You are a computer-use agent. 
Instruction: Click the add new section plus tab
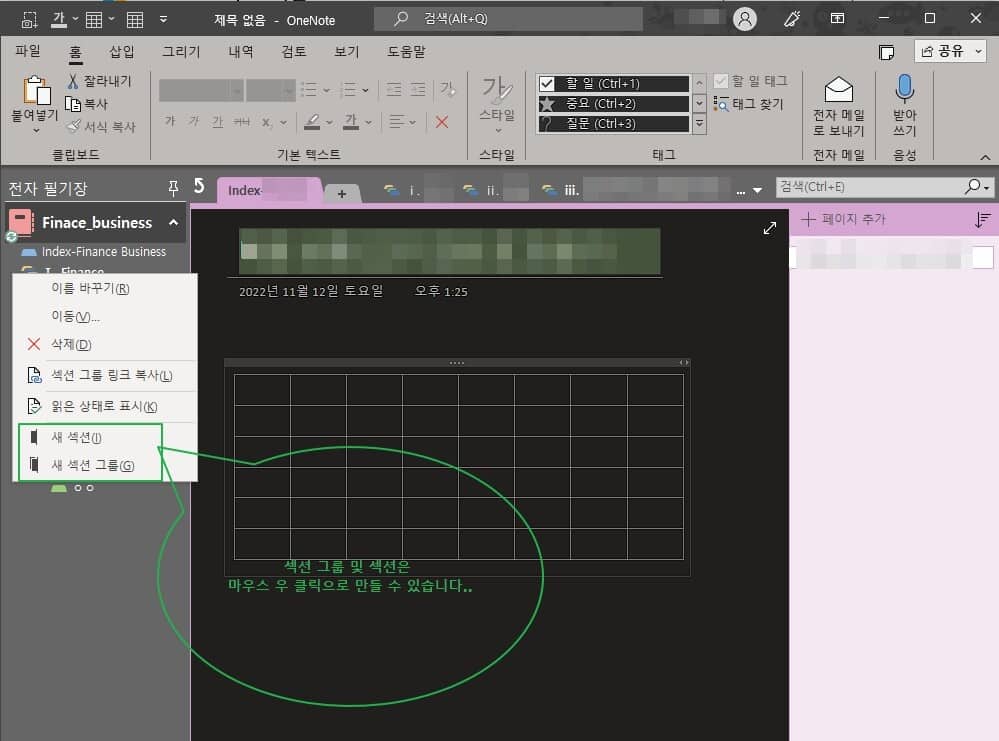point(342,193)
